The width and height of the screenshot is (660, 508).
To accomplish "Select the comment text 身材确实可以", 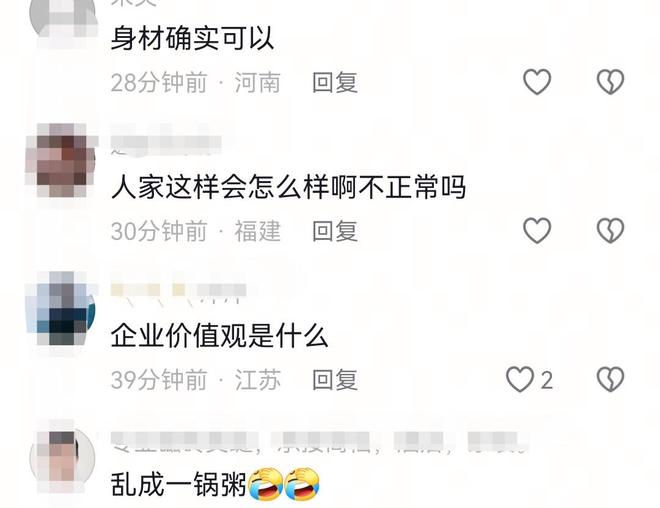I will coord(192,38).
